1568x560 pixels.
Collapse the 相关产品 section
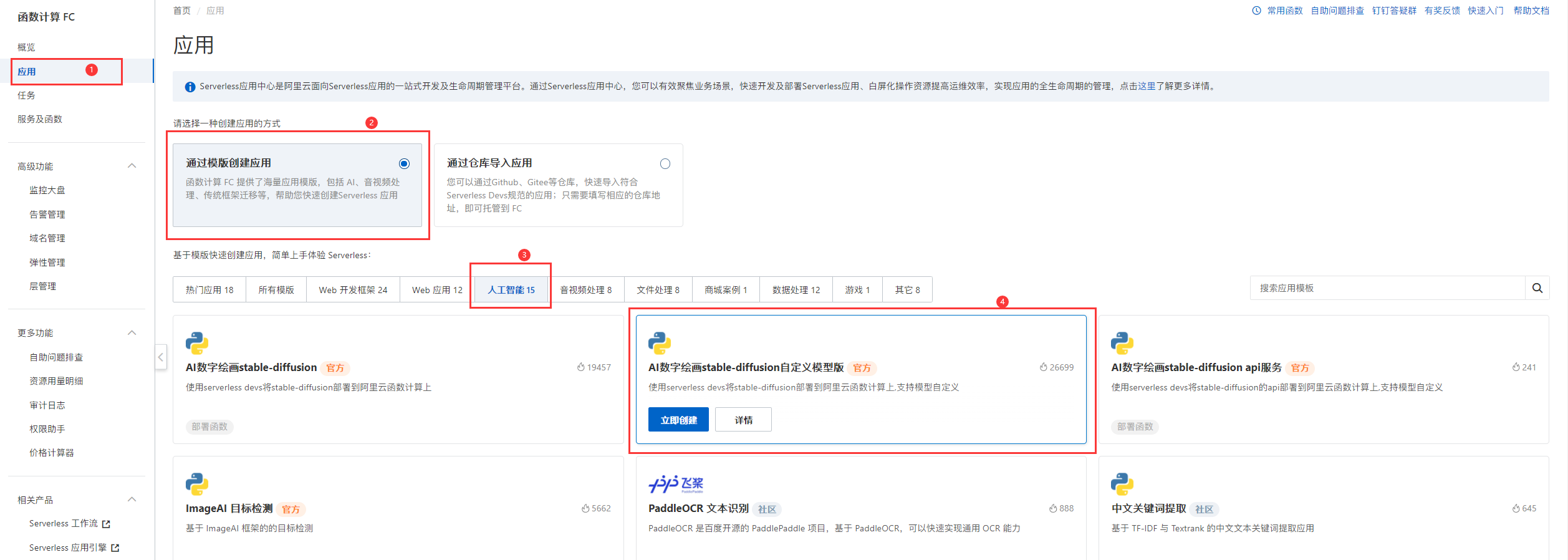coord(132,500)
